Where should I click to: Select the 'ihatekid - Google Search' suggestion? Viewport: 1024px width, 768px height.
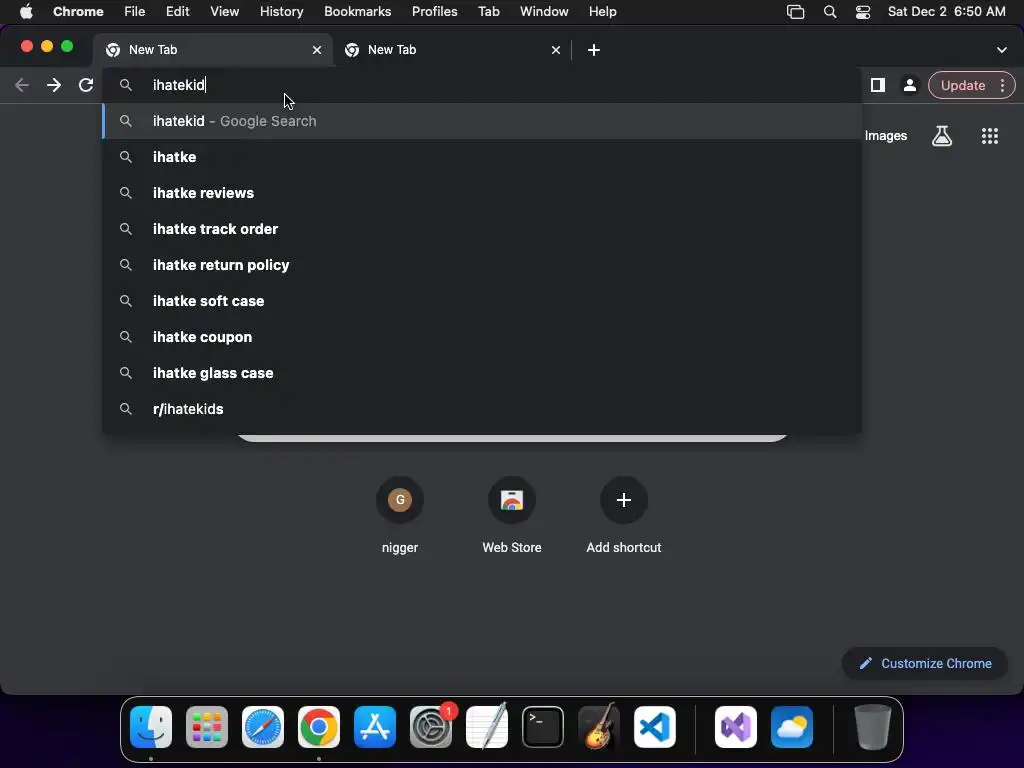[482, 121]
